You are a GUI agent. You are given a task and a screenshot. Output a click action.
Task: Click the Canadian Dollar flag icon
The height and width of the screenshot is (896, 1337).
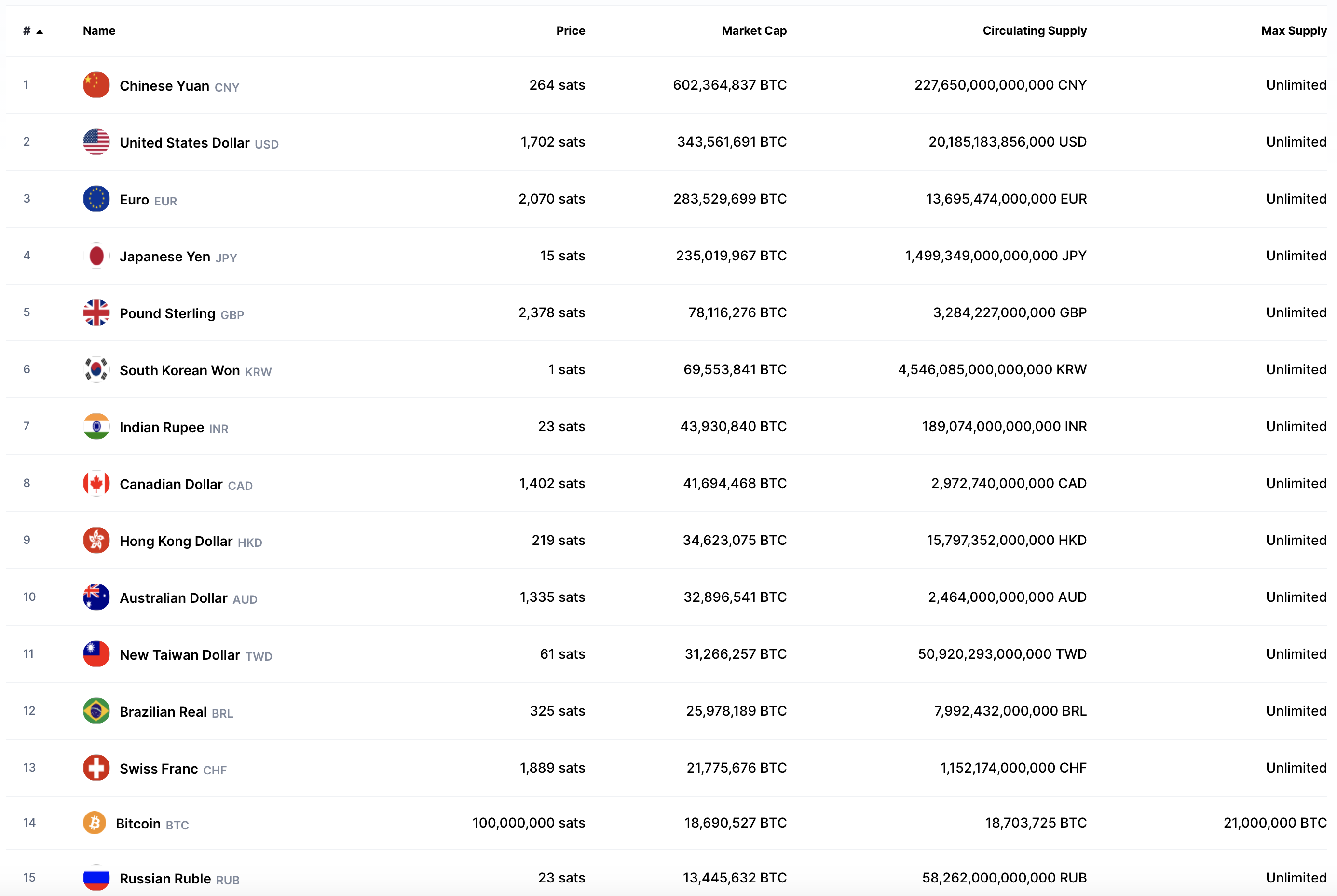click(x=96, y=483)
